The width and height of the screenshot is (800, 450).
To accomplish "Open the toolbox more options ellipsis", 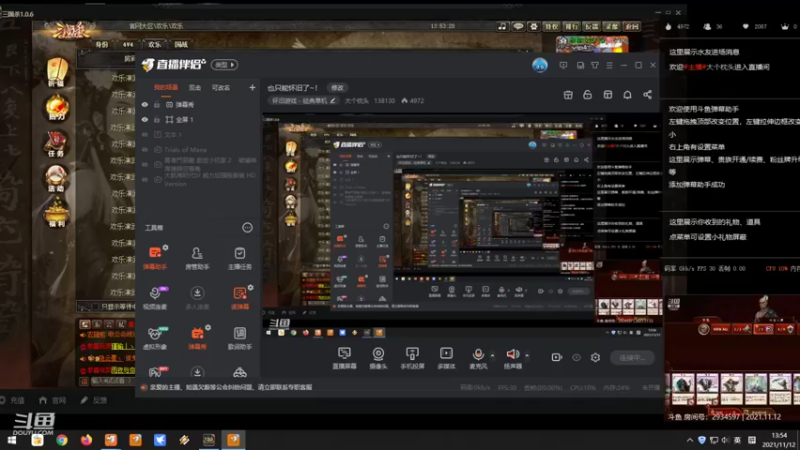I will click(247, 228).
